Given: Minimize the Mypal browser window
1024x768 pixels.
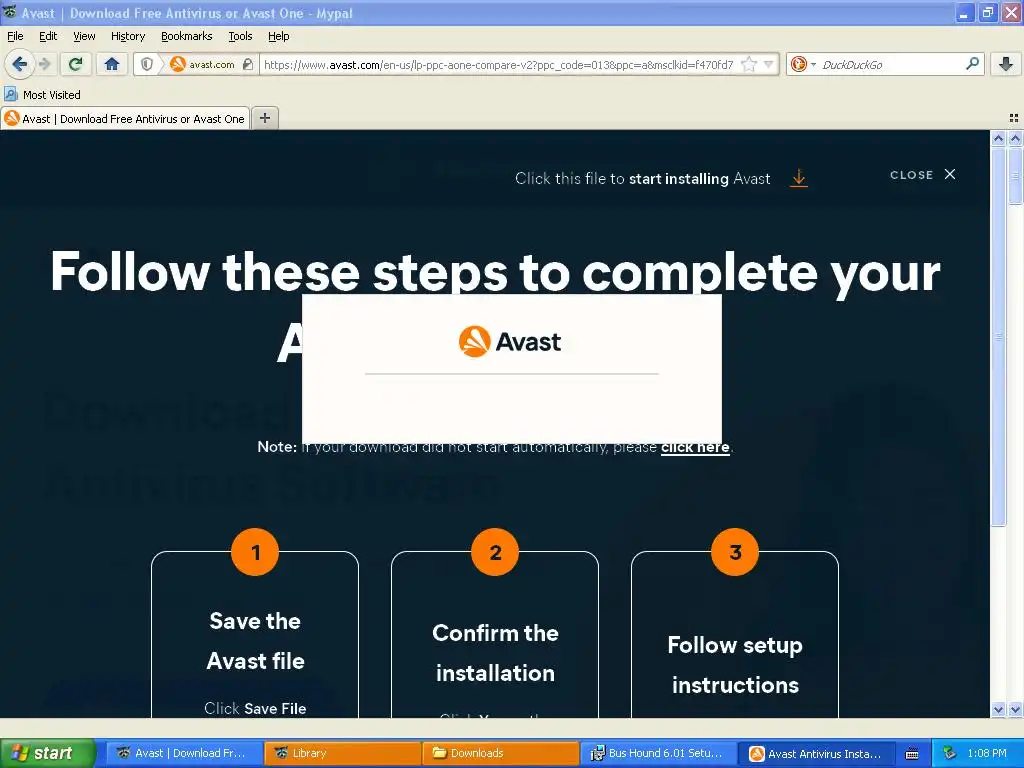Looking at the screenshot, I should [965, 12].
